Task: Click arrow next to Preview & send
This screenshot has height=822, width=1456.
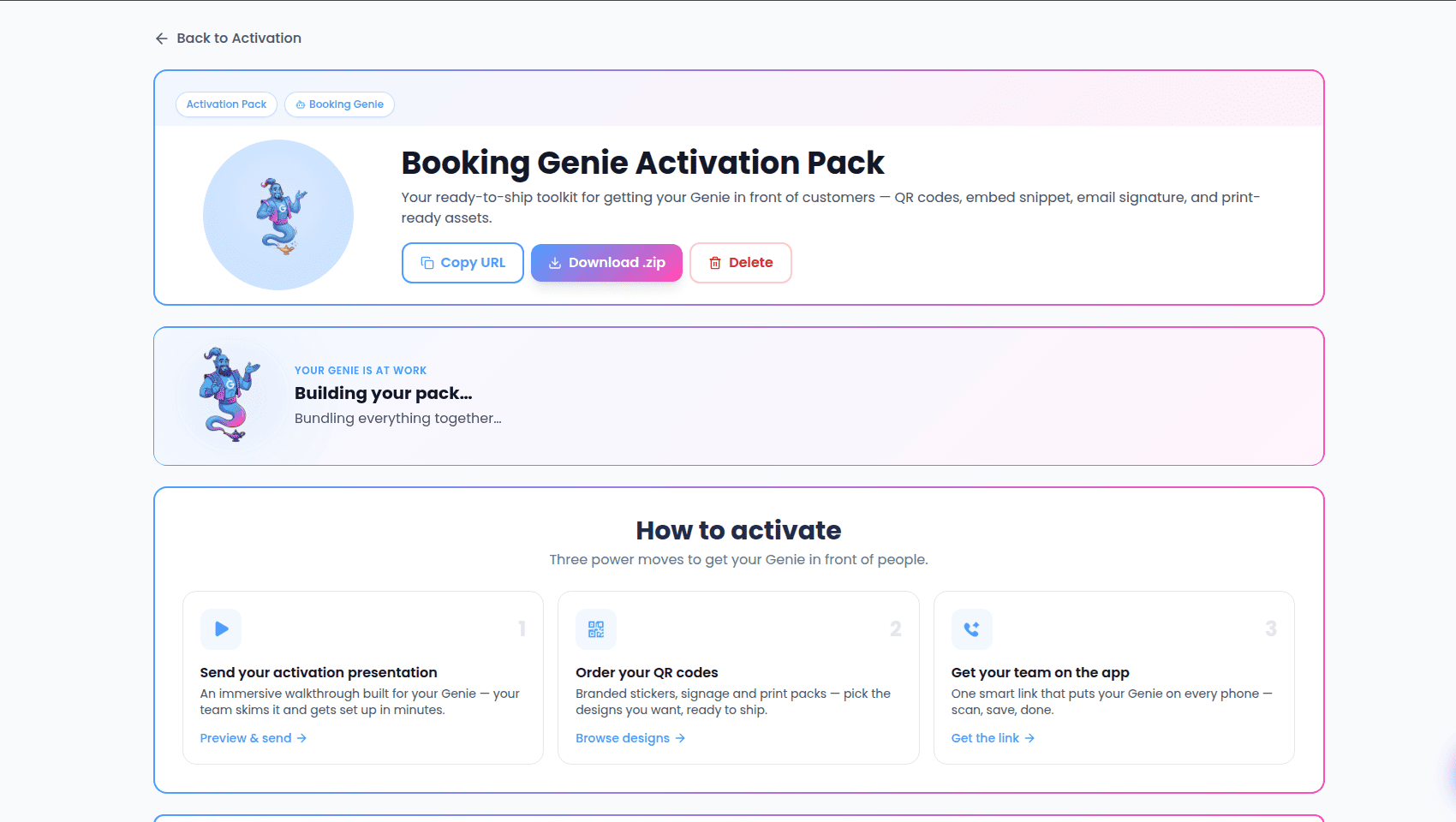Action: 301,738
